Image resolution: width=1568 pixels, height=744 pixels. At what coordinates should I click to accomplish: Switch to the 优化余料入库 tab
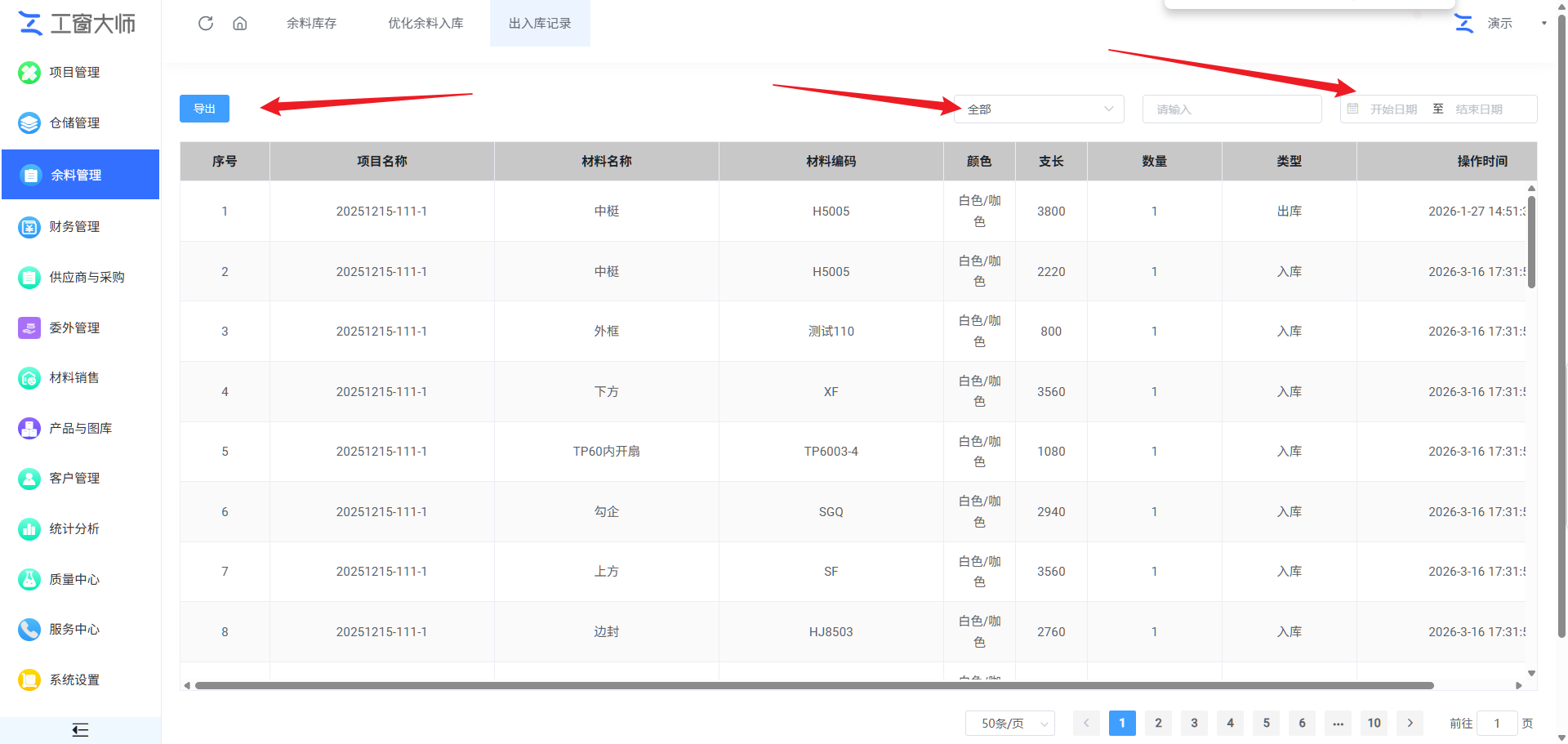pyautogui.click(x=425, y=23)
